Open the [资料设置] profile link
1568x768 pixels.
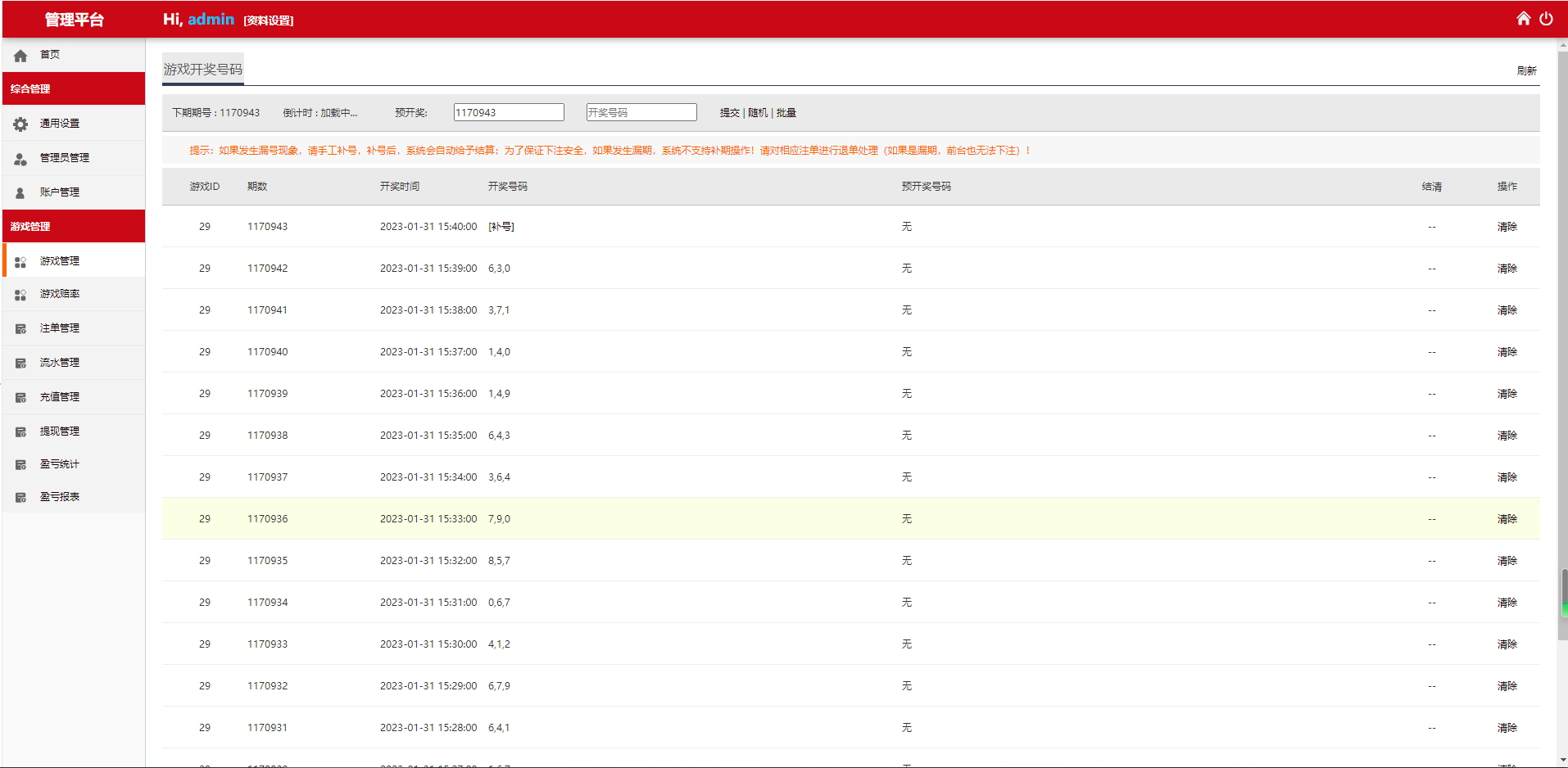(x=269, y=20)
